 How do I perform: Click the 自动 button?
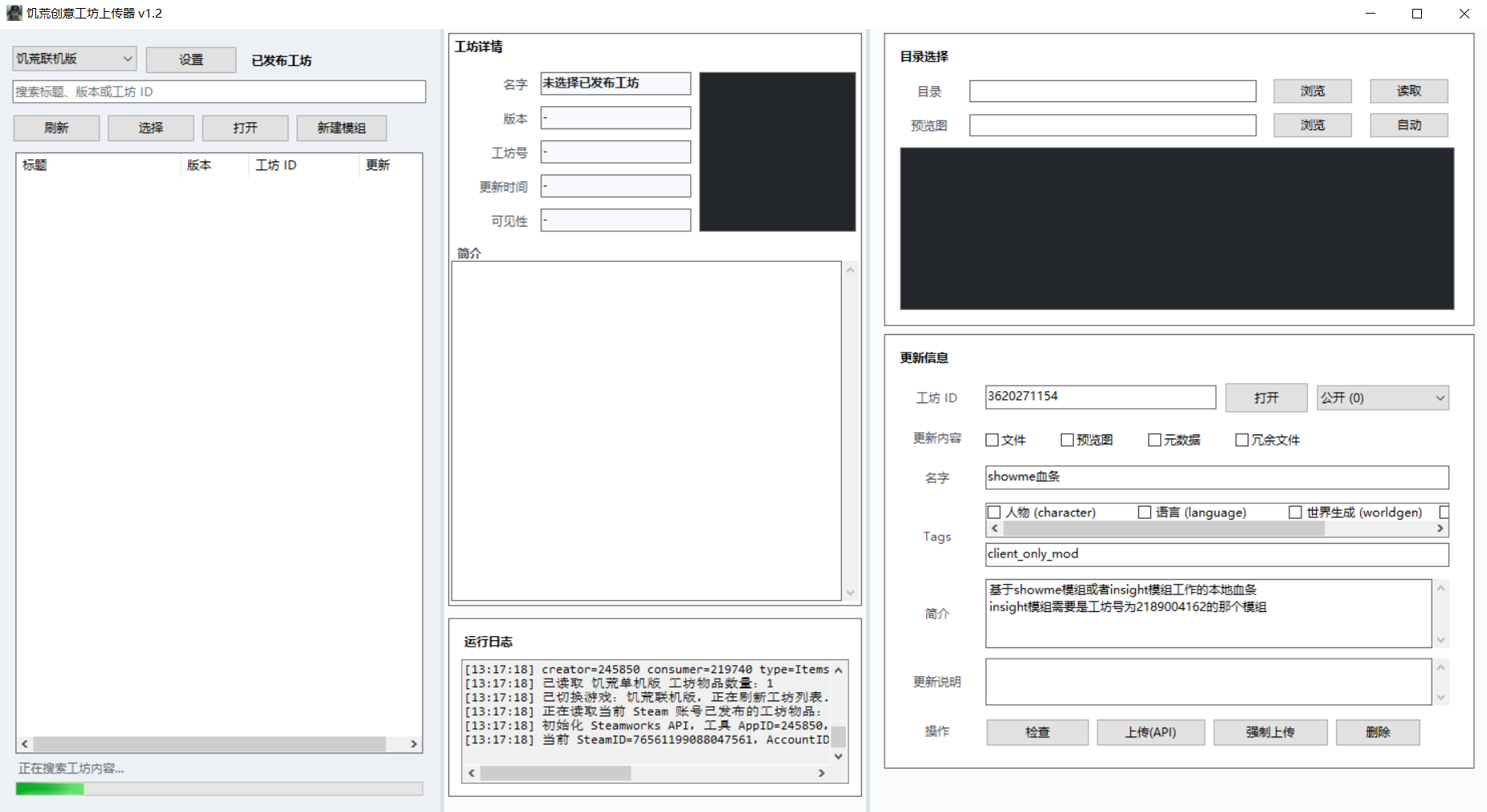[x=1409, y=125]
